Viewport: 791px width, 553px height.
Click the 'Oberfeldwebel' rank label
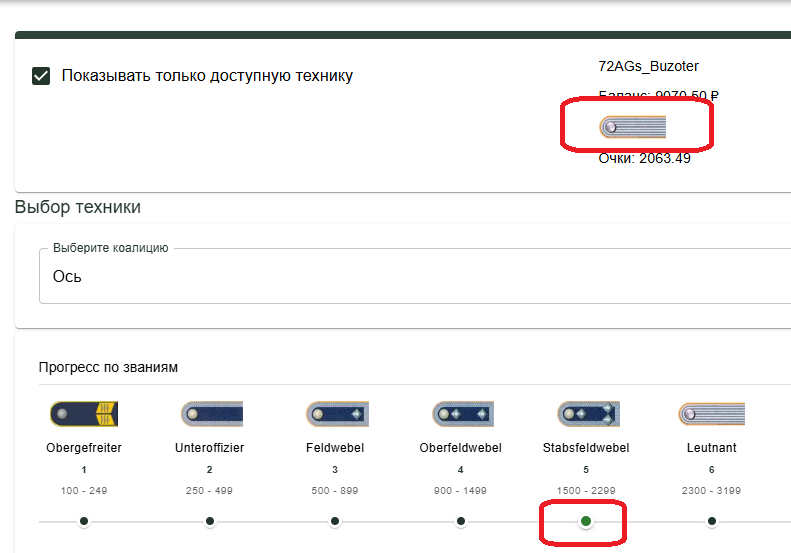[x=461, y=448]
